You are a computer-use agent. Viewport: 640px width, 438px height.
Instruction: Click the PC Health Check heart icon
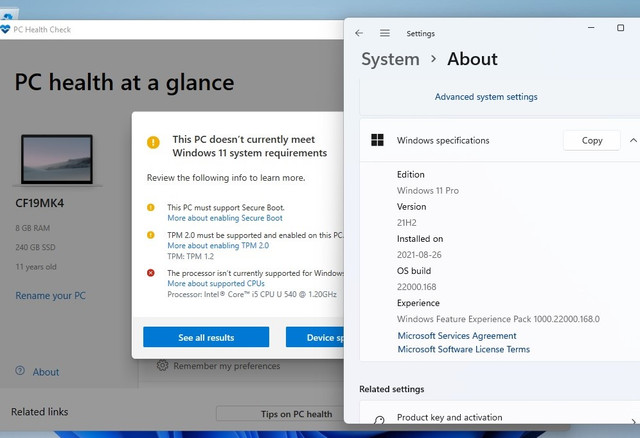pyautogui.click(x=5, y=29)
